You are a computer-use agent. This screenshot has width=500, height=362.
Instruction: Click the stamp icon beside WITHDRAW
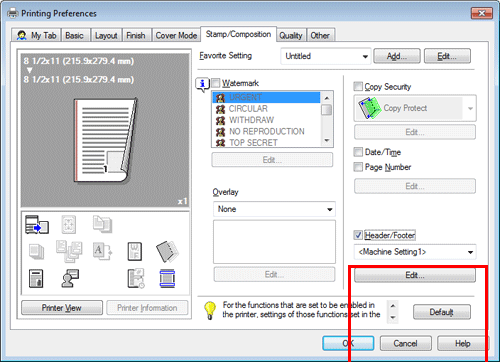(220, 120)
